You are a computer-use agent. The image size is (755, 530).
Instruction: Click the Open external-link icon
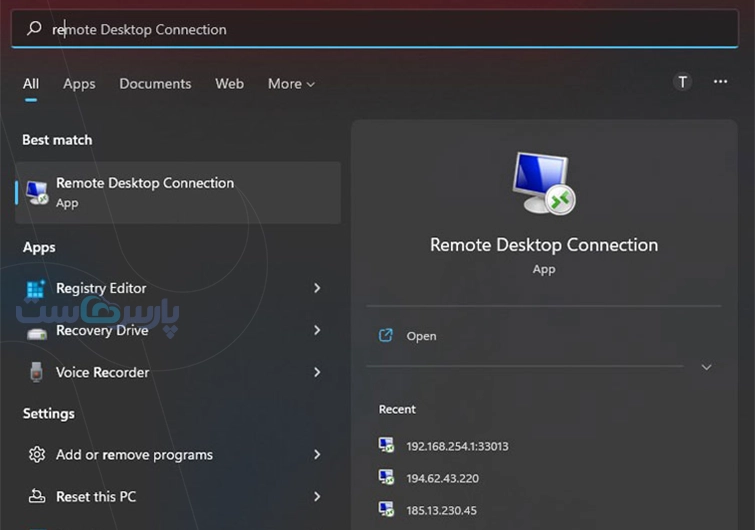tap(386, 335)
